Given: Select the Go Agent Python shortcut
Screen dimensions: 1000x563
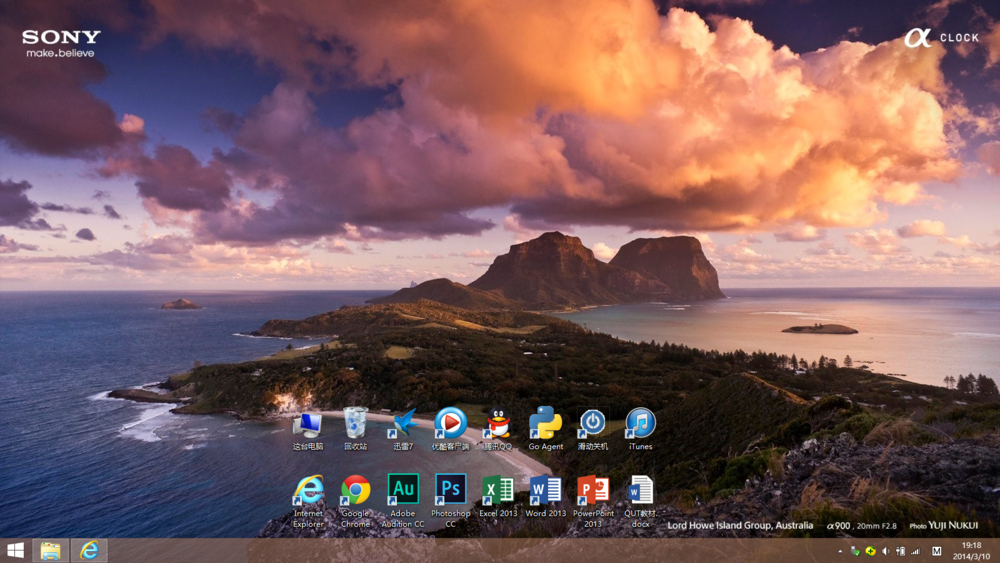Looking at the screenshot, I should (x=545, y=429).
